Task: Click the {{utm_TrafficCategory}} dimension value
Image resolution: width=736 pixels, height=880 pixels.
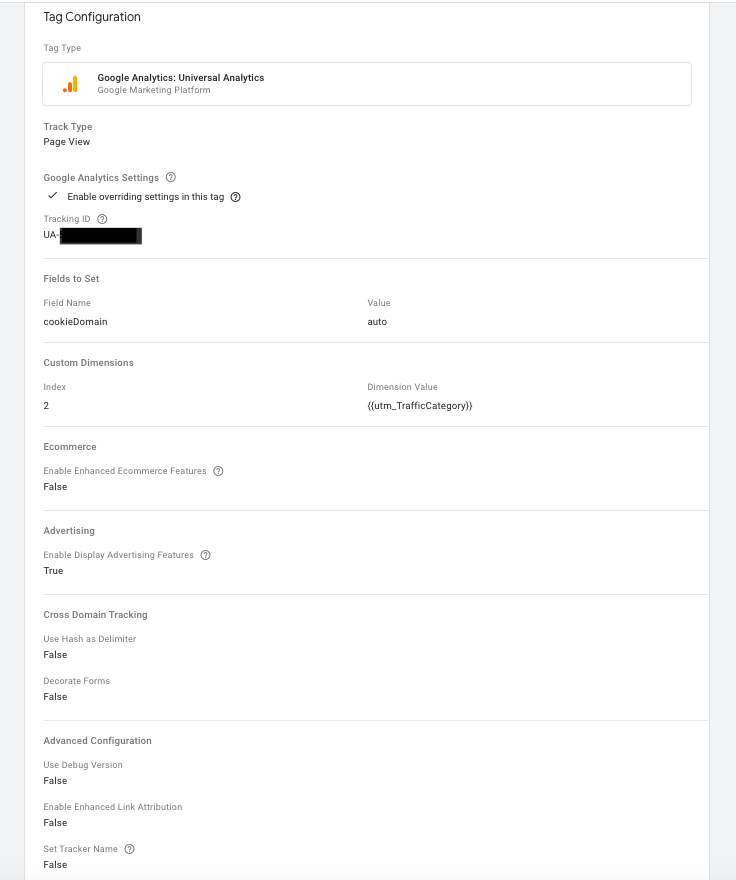Action: tap(420, 406)
